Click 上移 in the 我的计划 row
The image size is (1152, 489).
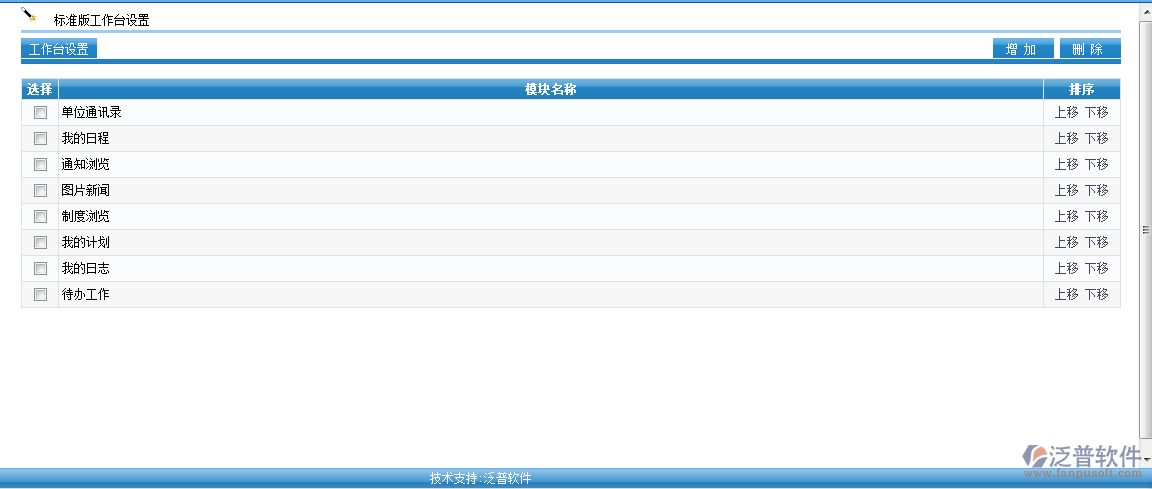click(x=1067, y=242)
